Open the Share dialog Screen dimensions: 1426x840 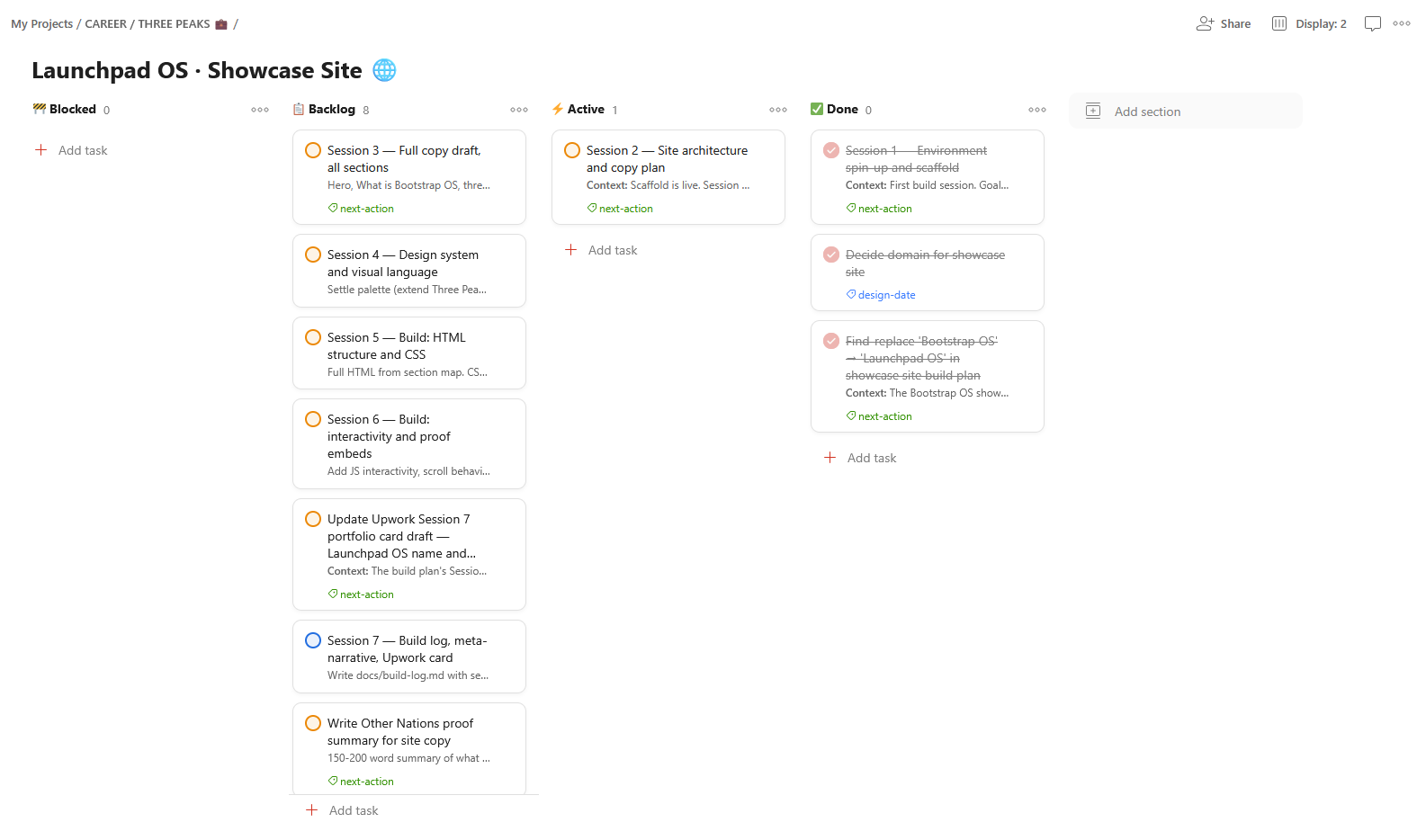1224,23
